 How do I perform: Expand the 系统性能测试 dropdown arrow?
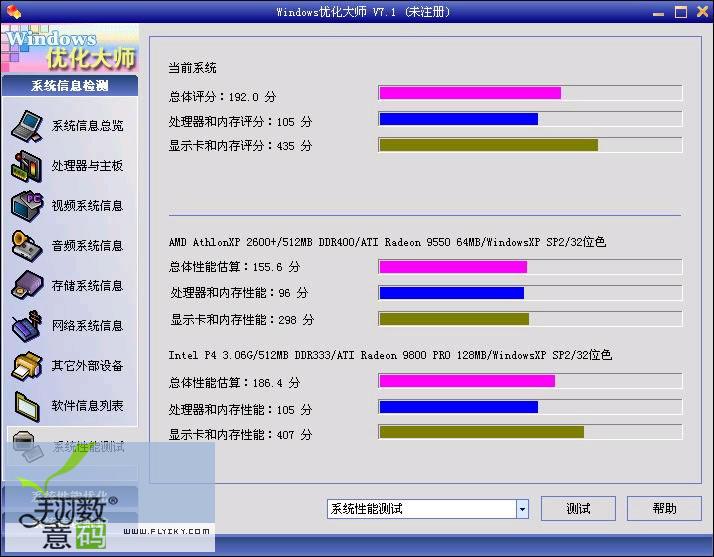(x=522, y=509)
